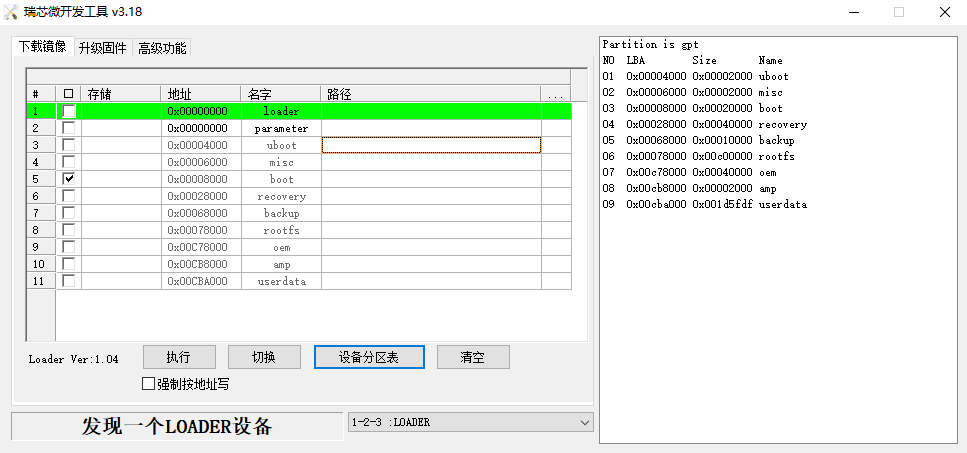Enable the loader row checkbox

coord(68,111)
